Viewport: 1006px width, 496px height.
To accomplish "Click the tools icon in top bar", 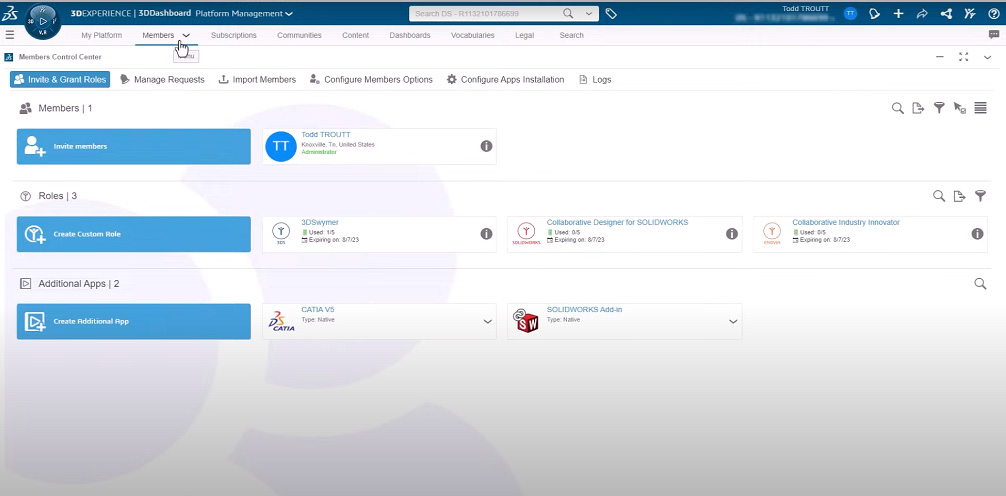I will point(970,13).
